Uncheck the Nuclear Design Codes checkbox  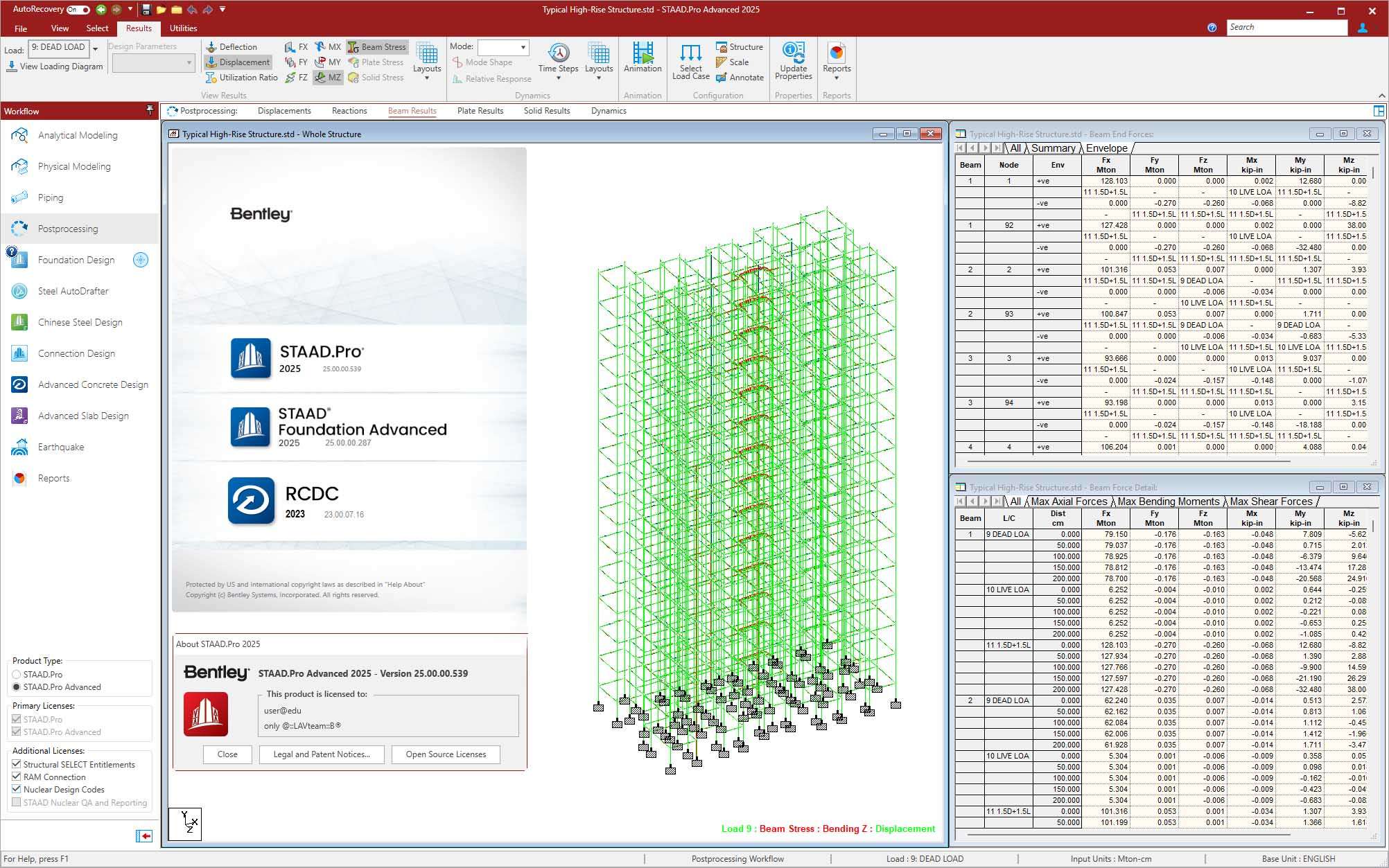click(x=17, y=789)
